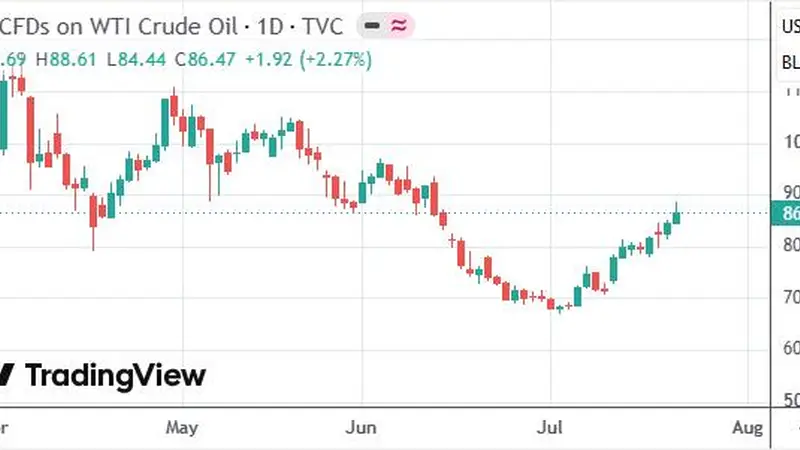The width and height of the screenshot is (800, 450).
Task: Click the Jul label on time axis
Action: pos(549,428)
